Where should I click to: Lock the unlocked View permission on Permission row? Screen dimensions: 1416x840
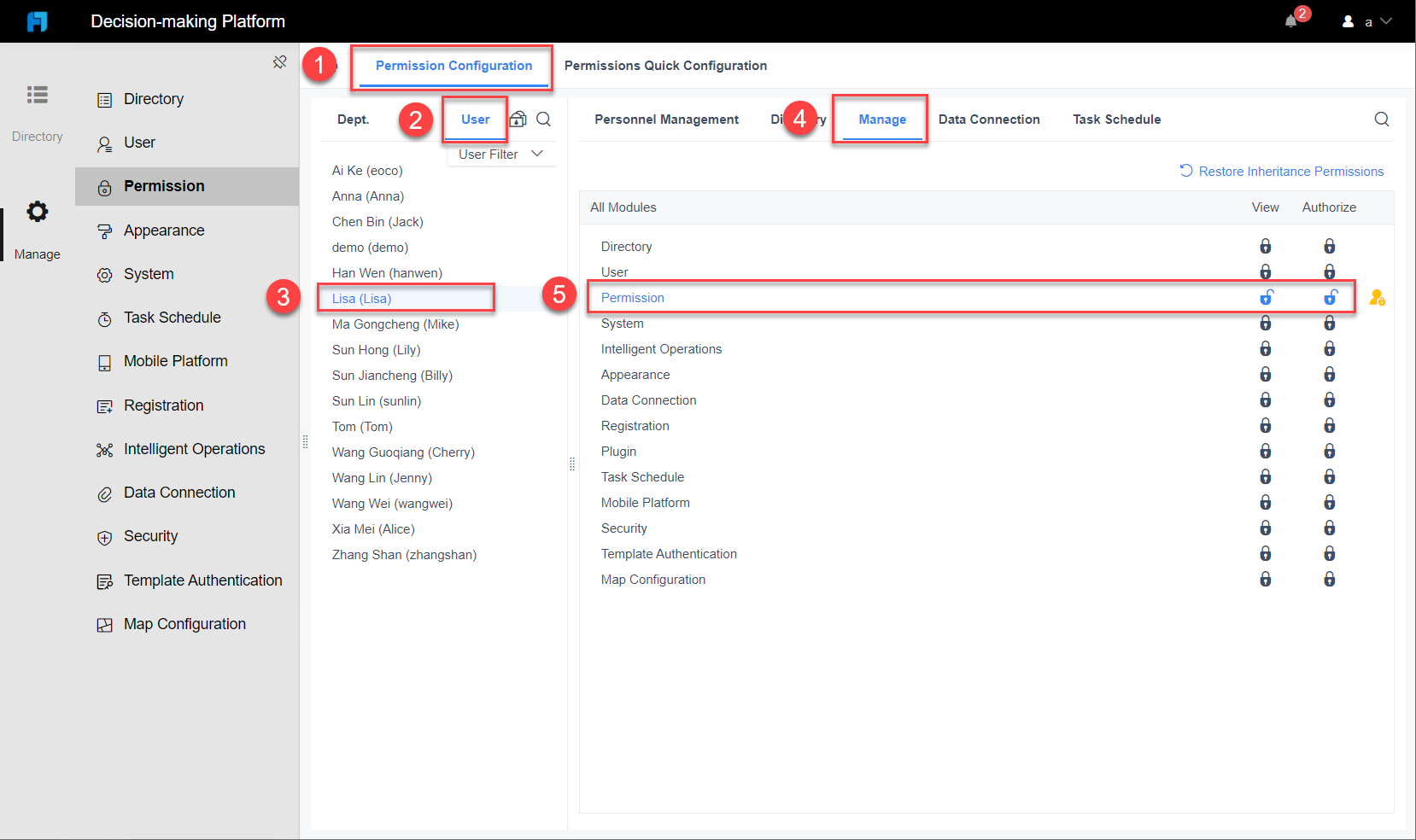pyautogui.click(x=1266, y=297)
